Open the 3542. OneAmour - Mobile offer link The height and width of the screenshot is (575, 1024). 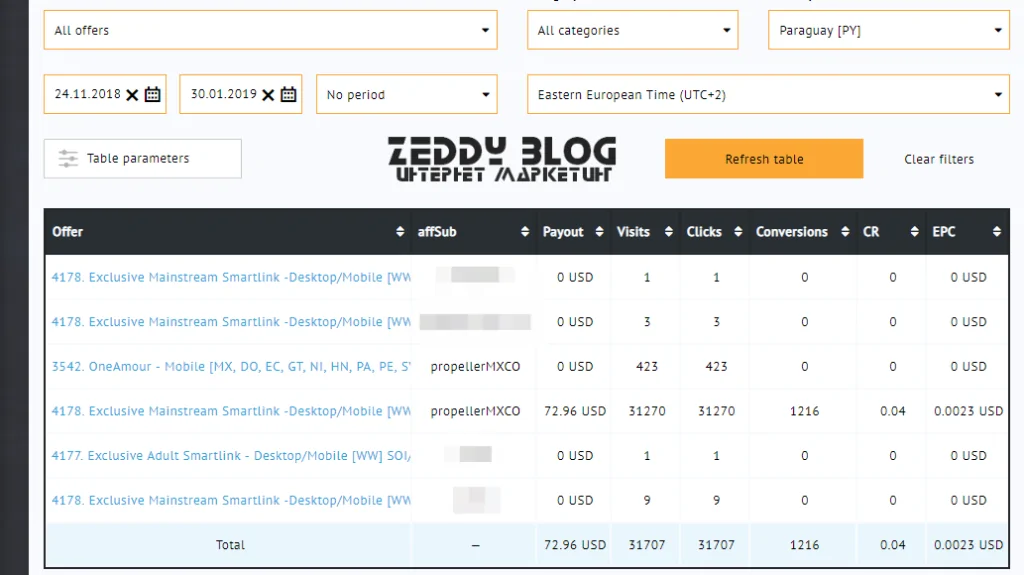click(231, 367)
